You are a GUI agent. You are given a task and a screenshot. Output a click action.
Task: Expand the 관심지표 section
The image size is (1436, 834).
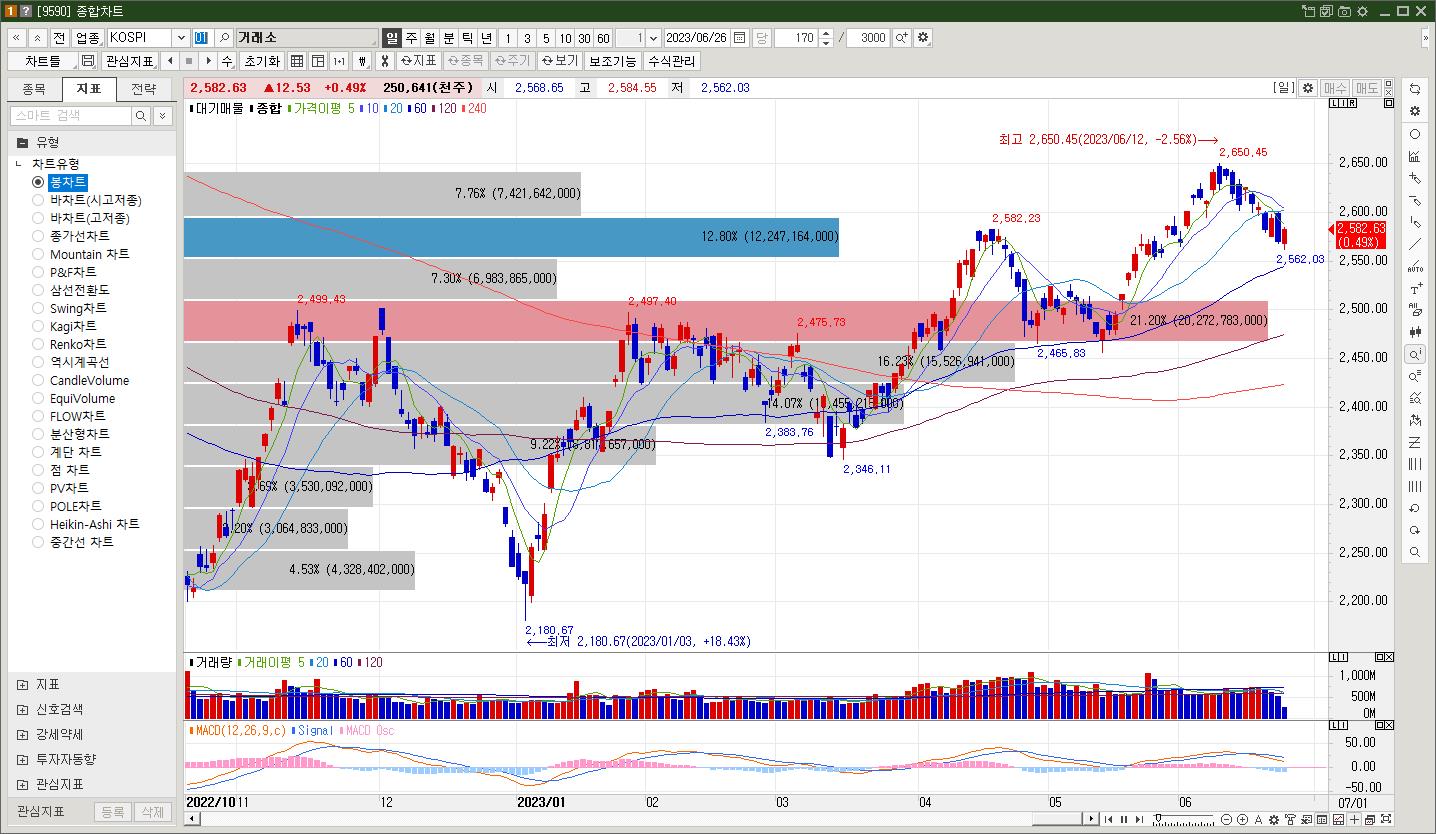coord(22,785)
